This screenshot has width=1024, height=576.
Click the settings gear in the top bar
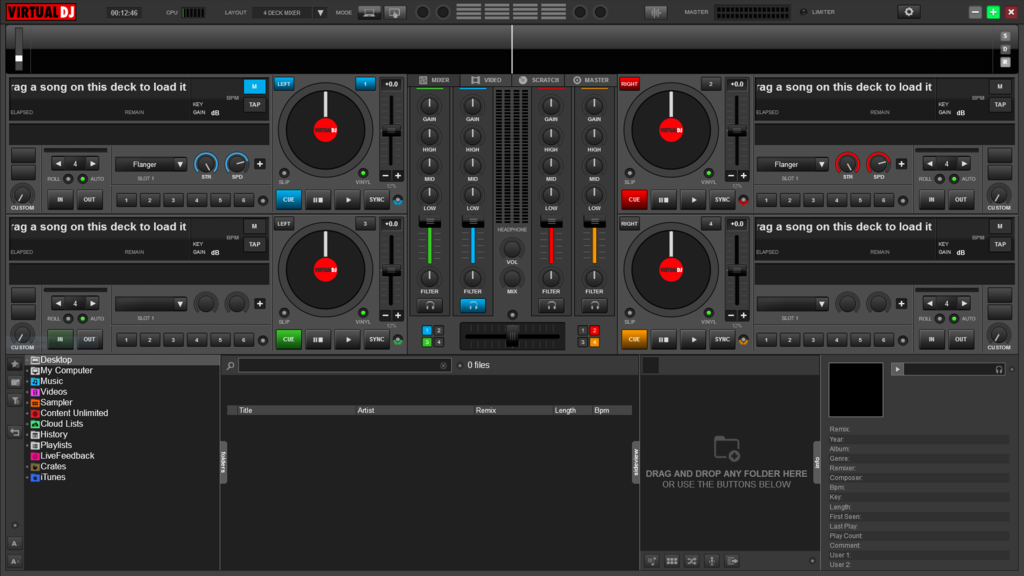909,11
